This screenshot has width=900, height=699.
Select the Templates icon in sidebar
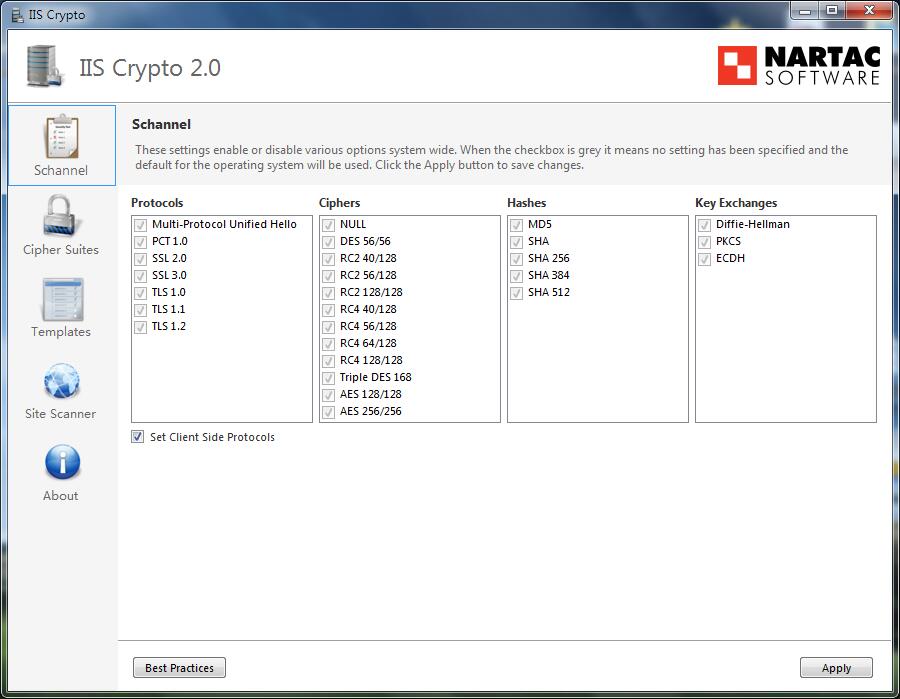[x=61, y=299]
